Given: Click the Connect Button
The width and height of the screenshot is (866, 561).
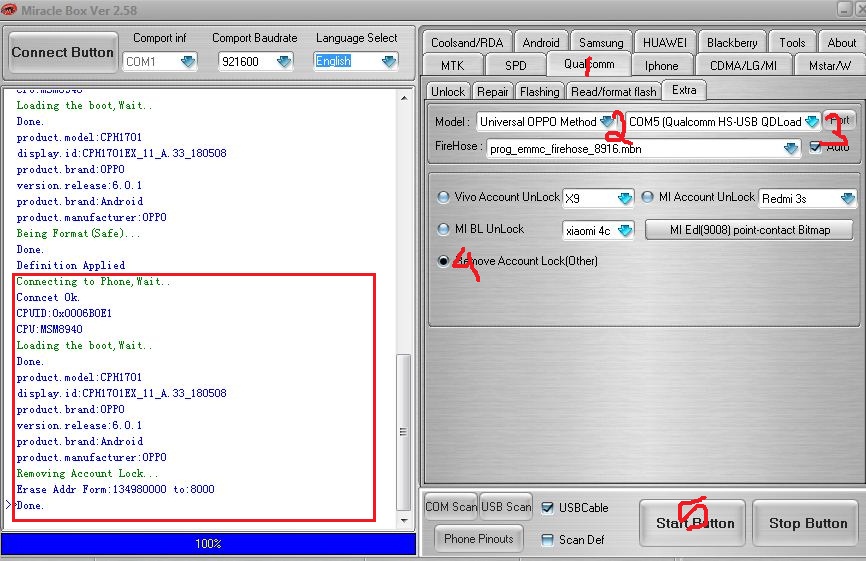Looking at the screenshot, I should point(62,52).
